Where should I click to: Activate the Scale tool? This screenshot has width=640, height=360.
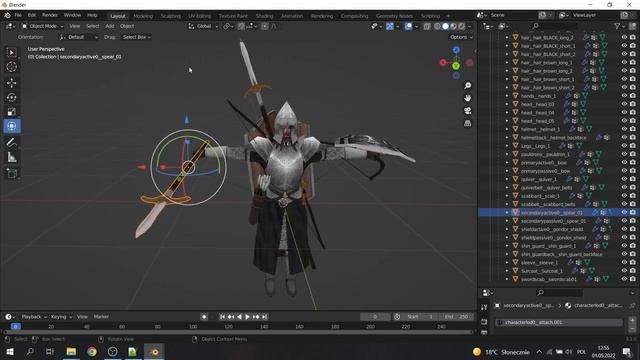tap(11, 112)
